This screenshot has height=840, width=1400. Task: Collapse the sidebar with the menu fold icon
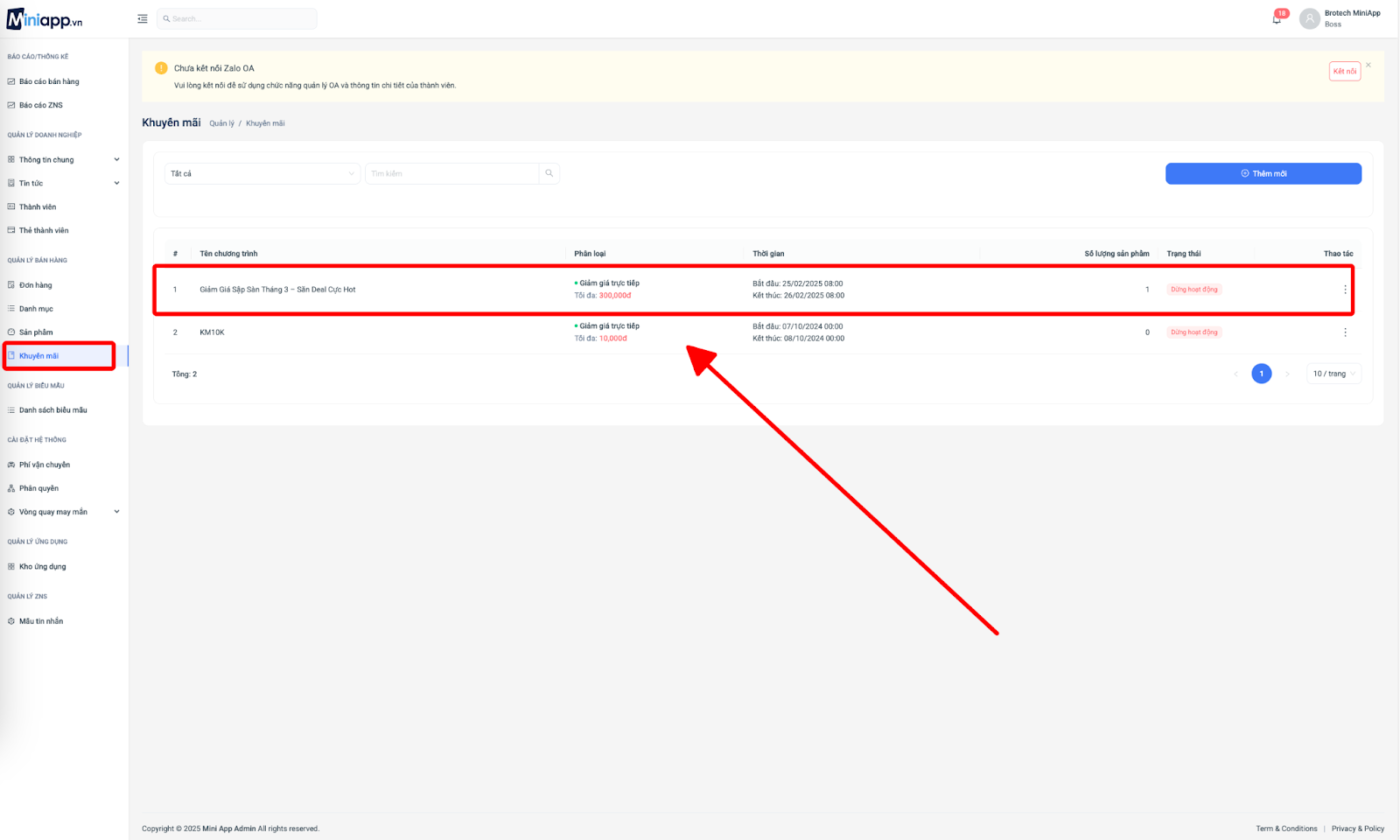point(143,18)
